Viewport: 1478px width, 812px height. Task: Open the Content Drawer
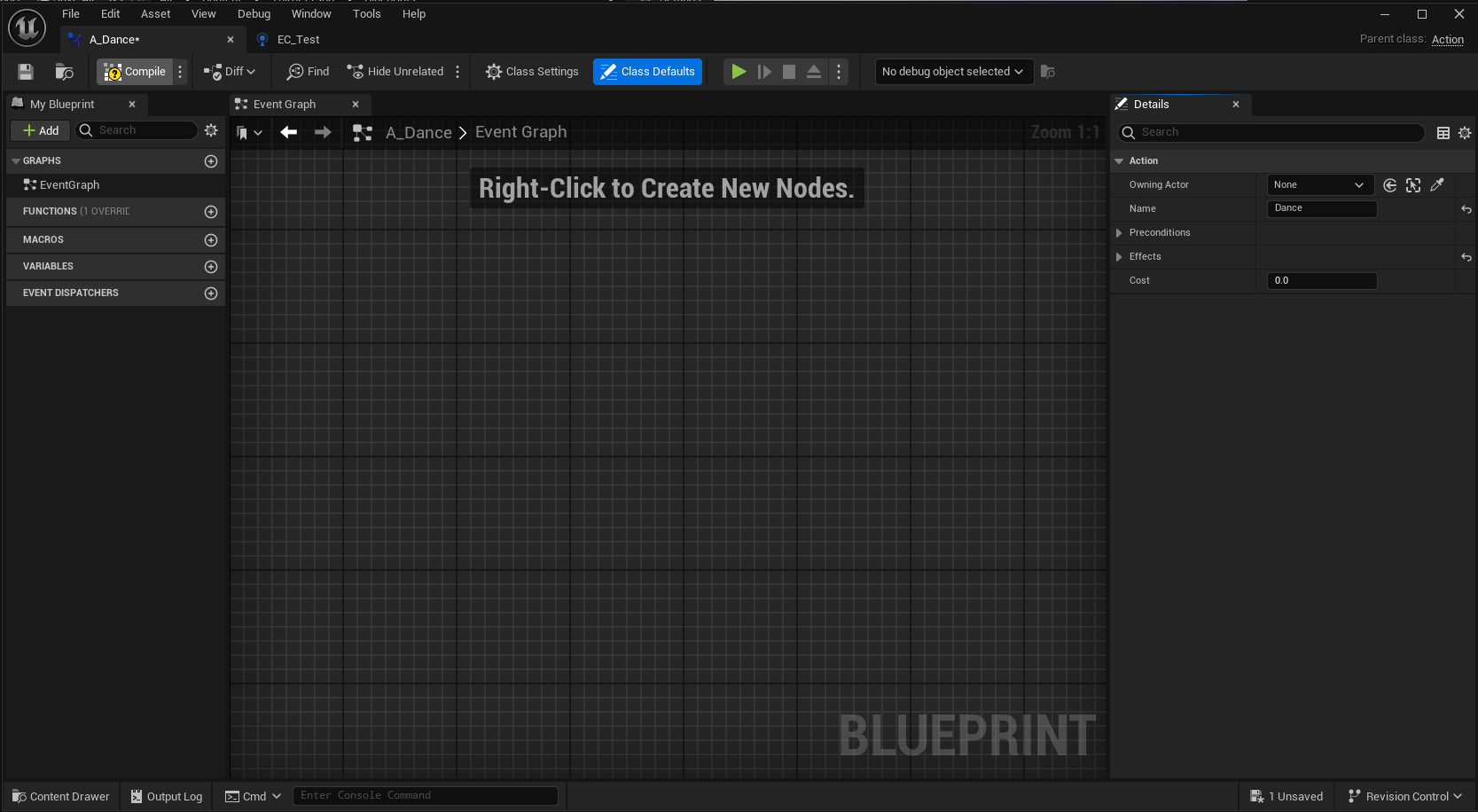coord(61,797)
